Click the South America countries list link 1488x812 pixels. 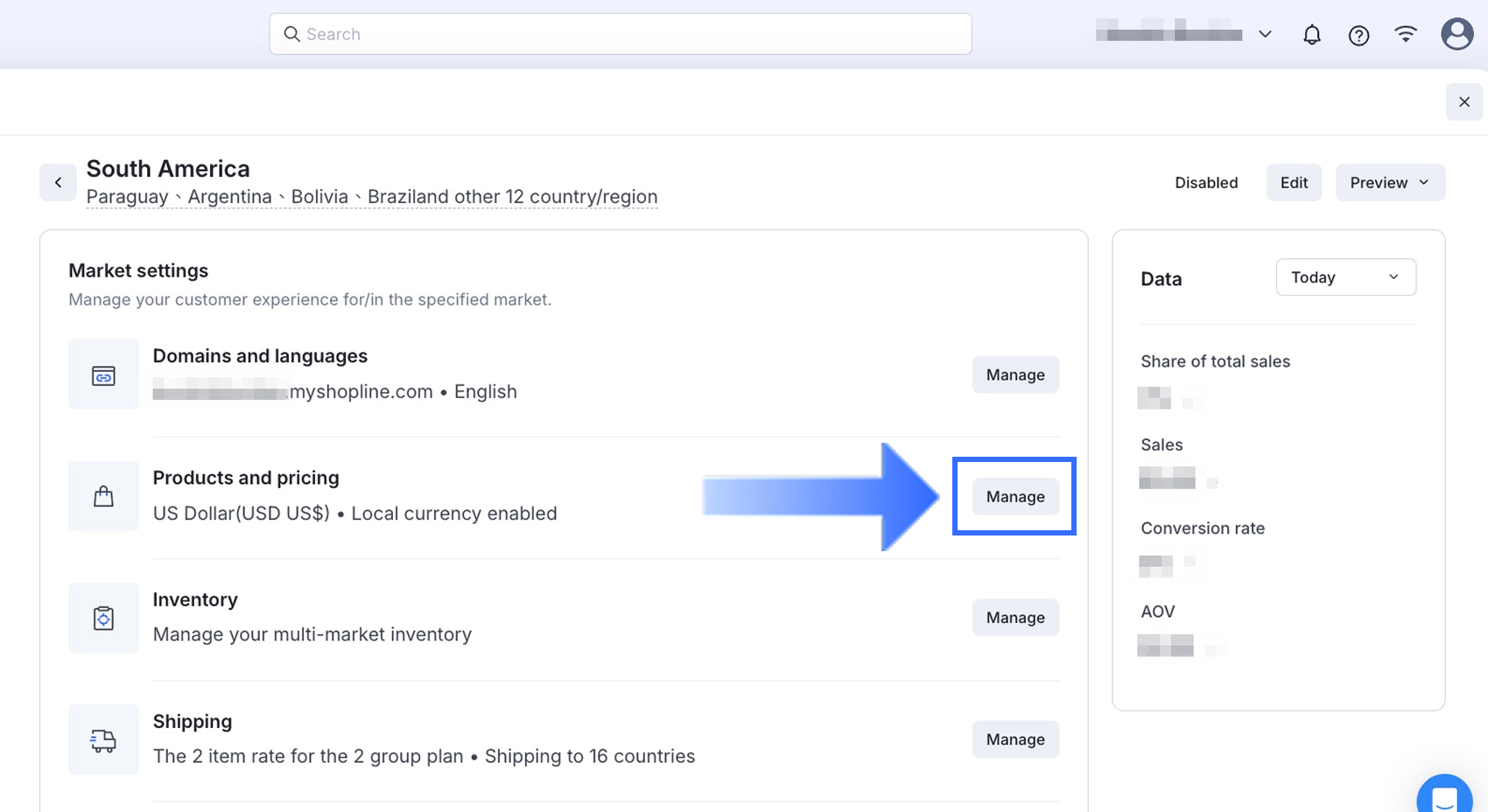pyautogui.click(x=371, y=197)
